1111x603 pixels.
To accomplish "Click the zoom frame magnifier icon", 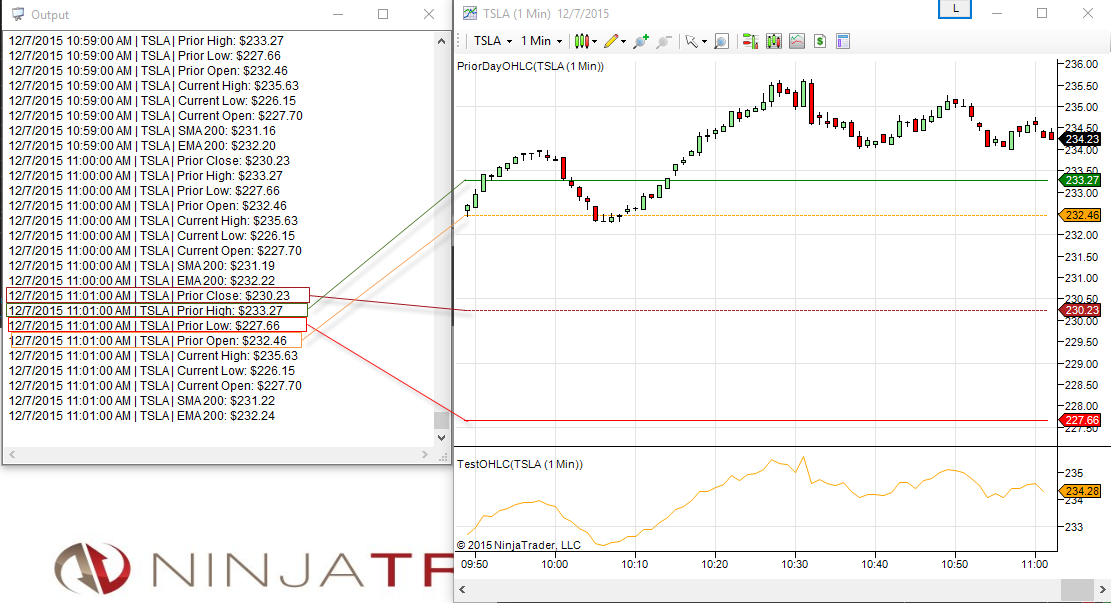I will (721, 41).
